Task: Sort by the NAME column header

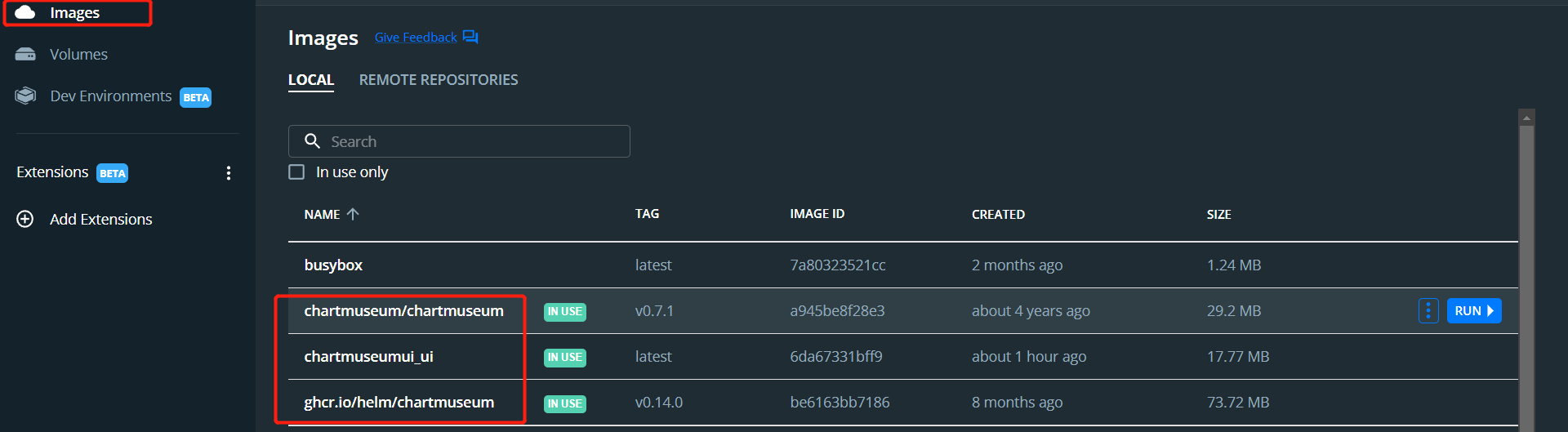Action: click(322, 214)
